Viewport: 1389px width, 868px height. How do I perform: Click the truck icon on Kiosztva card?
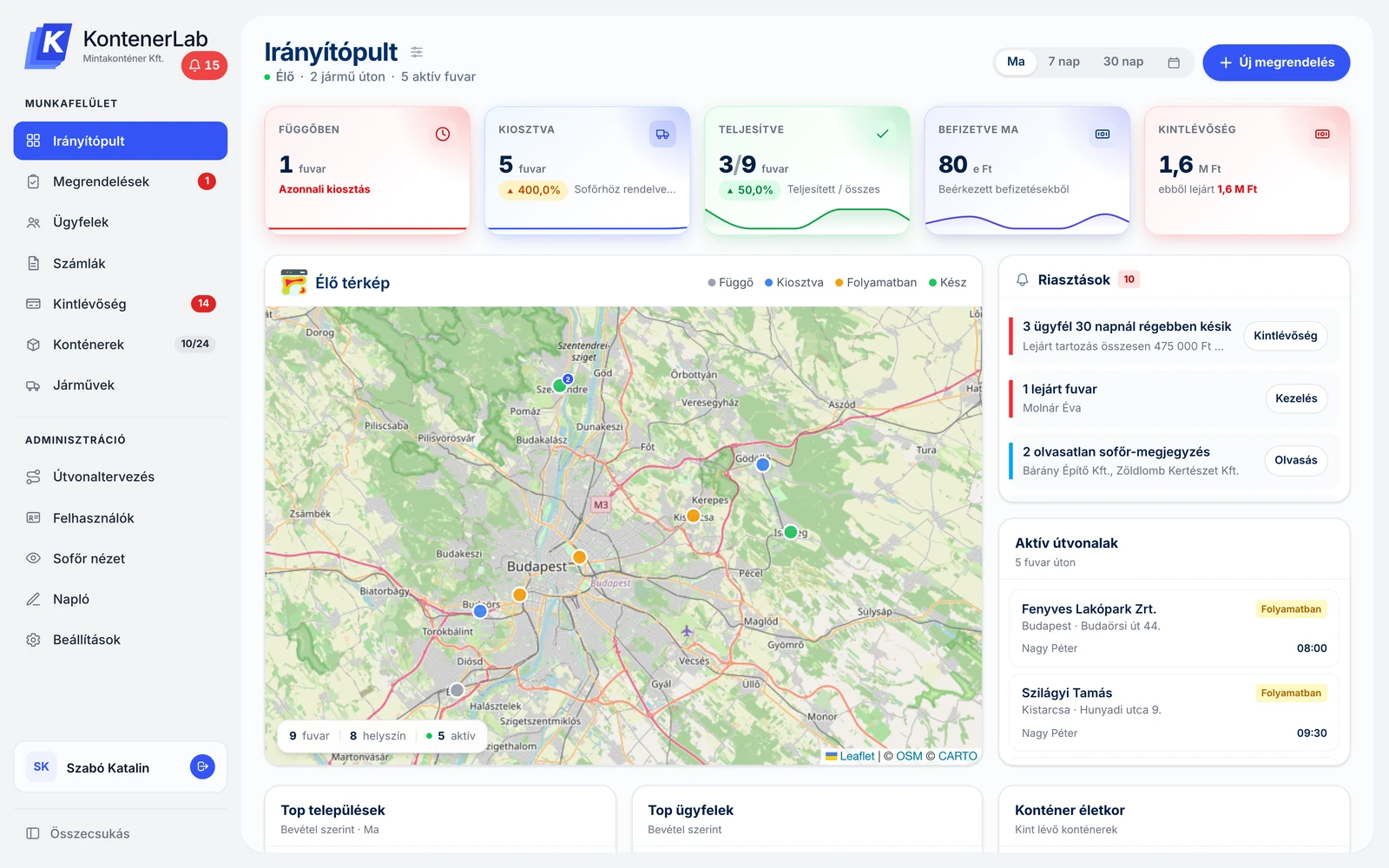pyautogui.click(x=662, y=134)
